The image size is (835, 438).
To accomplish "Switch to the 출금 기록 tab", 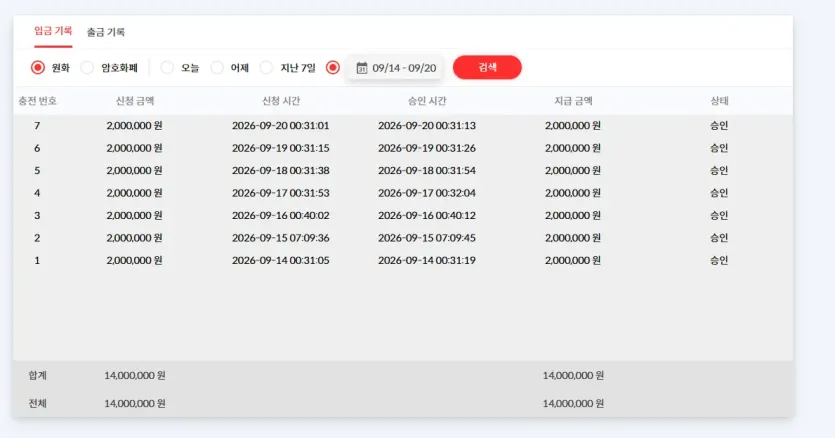I will (x=105, y=32).
